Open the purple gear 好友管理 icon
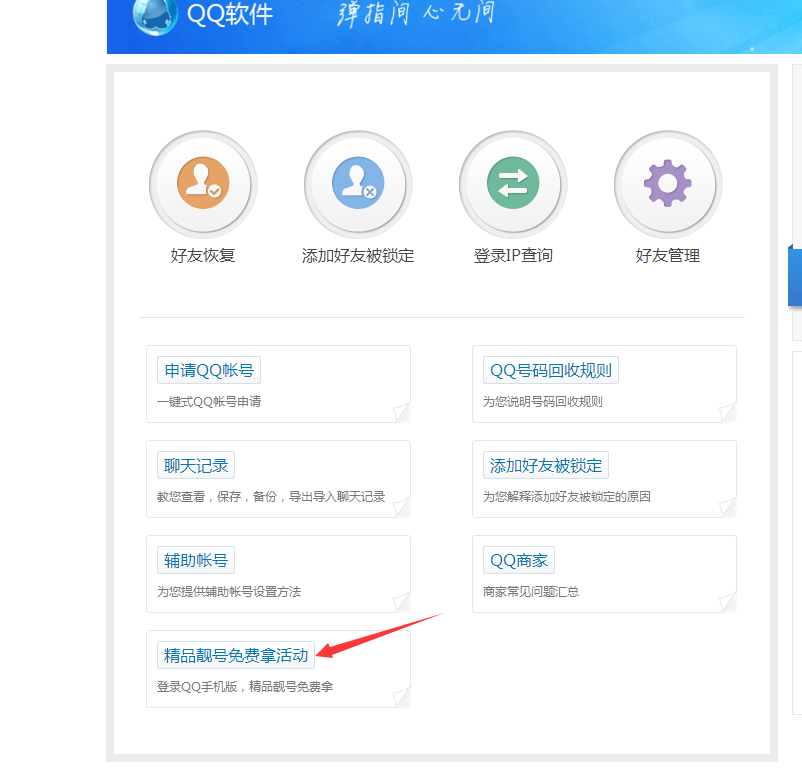The width and height of the screenshot is (802, 772). point(668,183)
